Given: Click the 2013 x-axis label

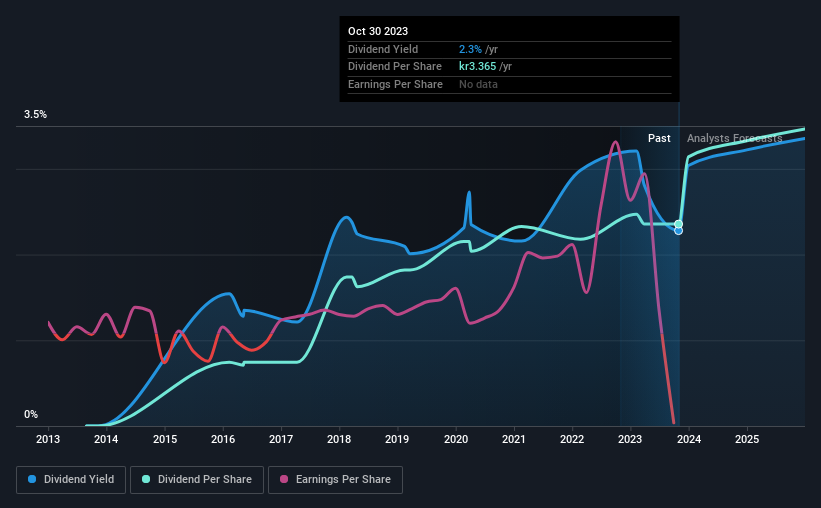Looking at the screenshot, I should point(48,439).
